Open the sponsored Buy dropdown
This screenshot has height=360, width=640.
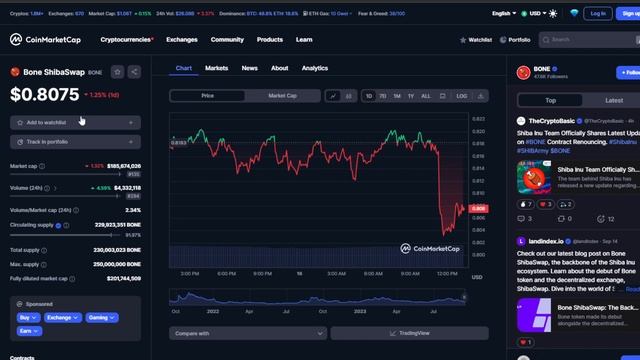[x=28, y=318]
